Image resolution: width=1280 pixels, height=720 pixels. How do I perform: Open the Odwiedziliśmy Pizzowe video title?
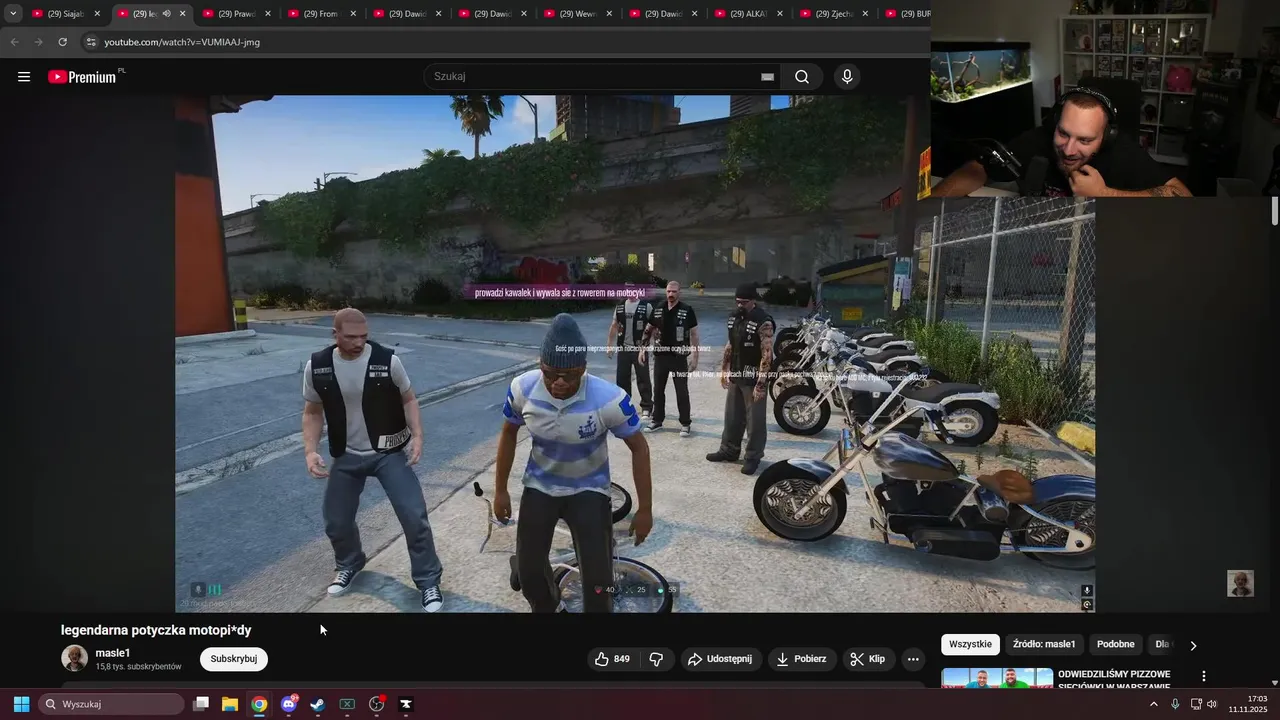pos(1114,680)
